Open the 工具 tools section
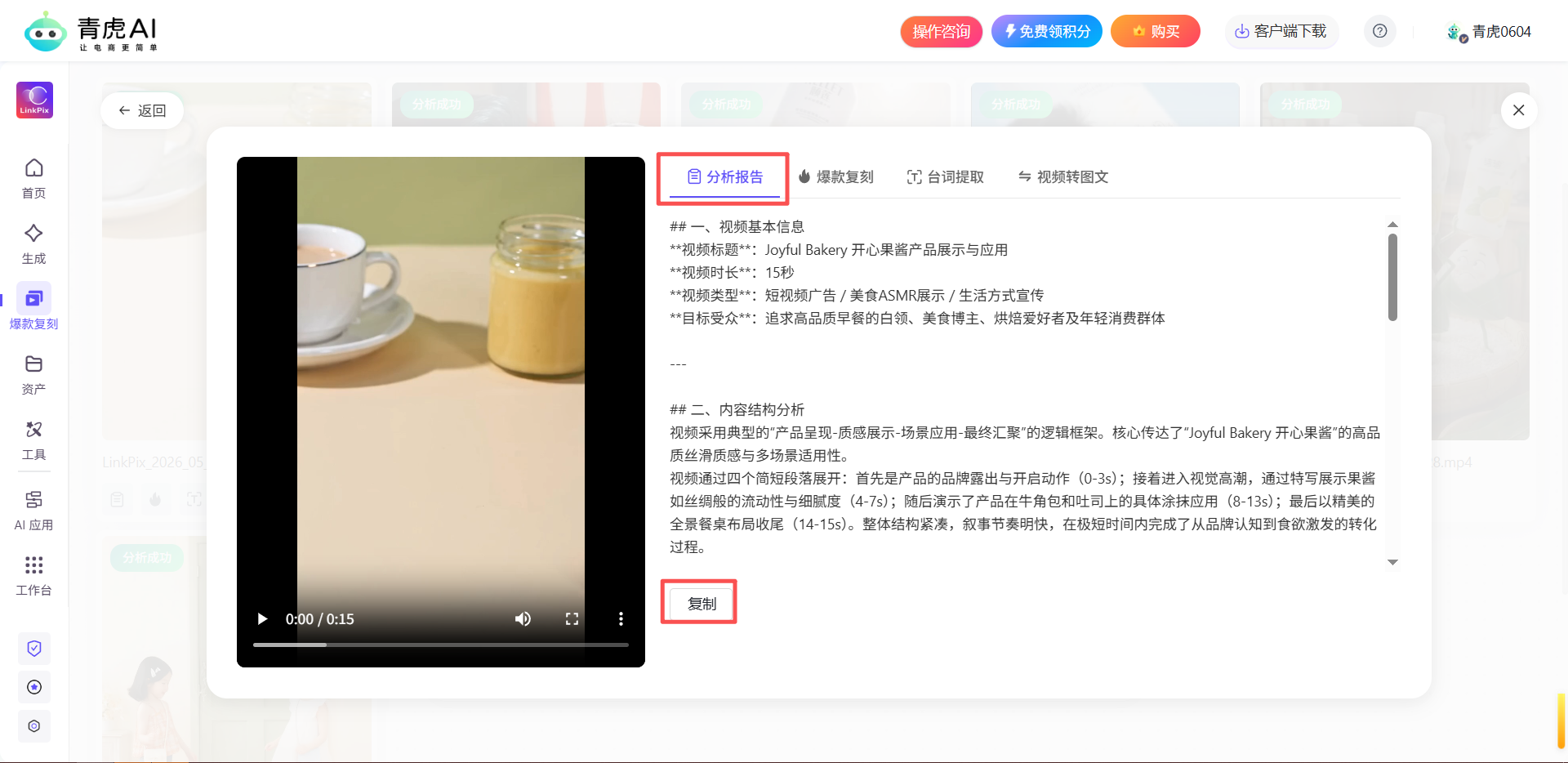The height and width of the screenshot is (763, 1568). coord(33,440)
